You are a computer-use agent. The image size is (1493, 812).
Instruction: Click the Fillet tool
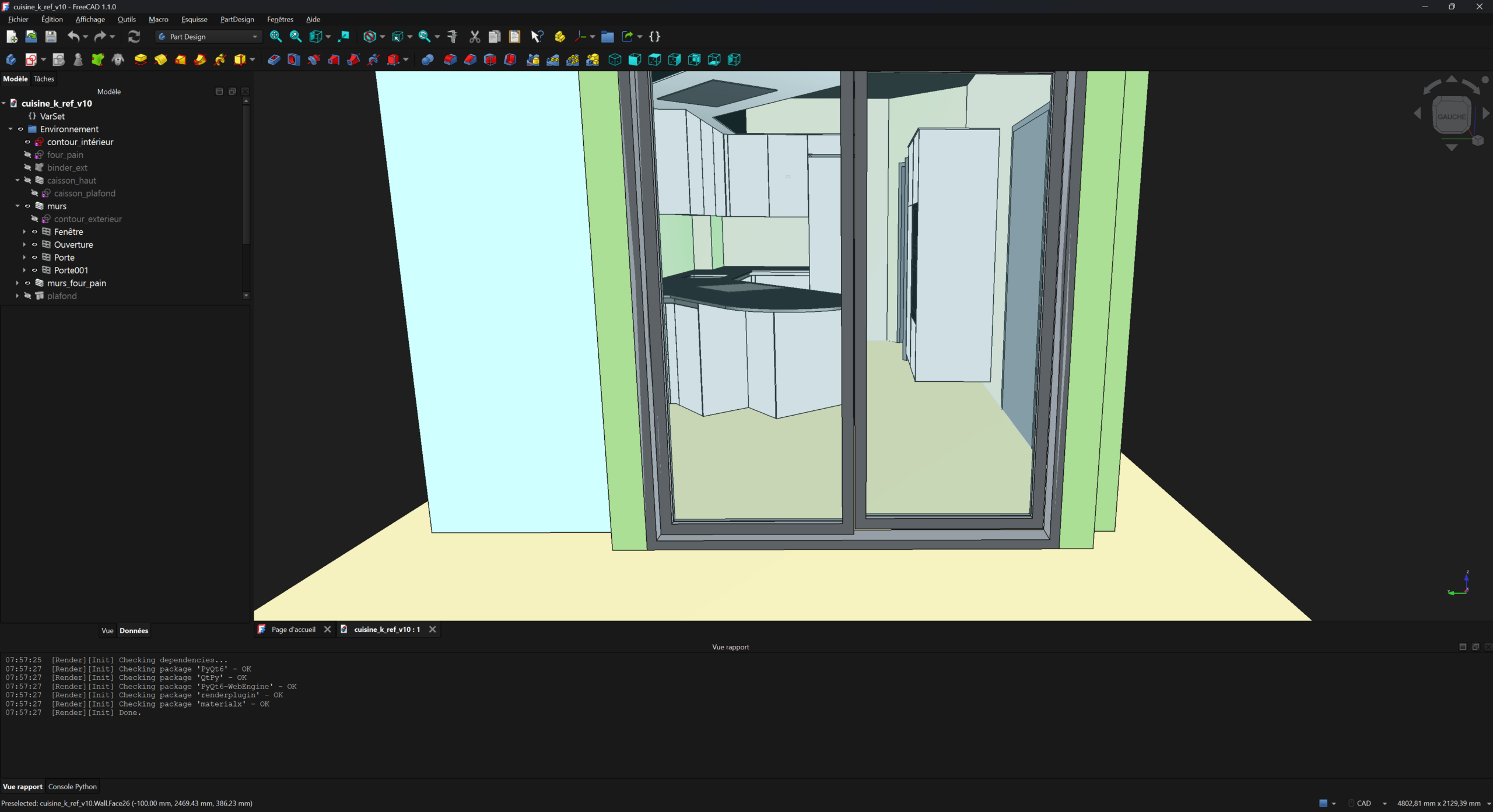450,59
